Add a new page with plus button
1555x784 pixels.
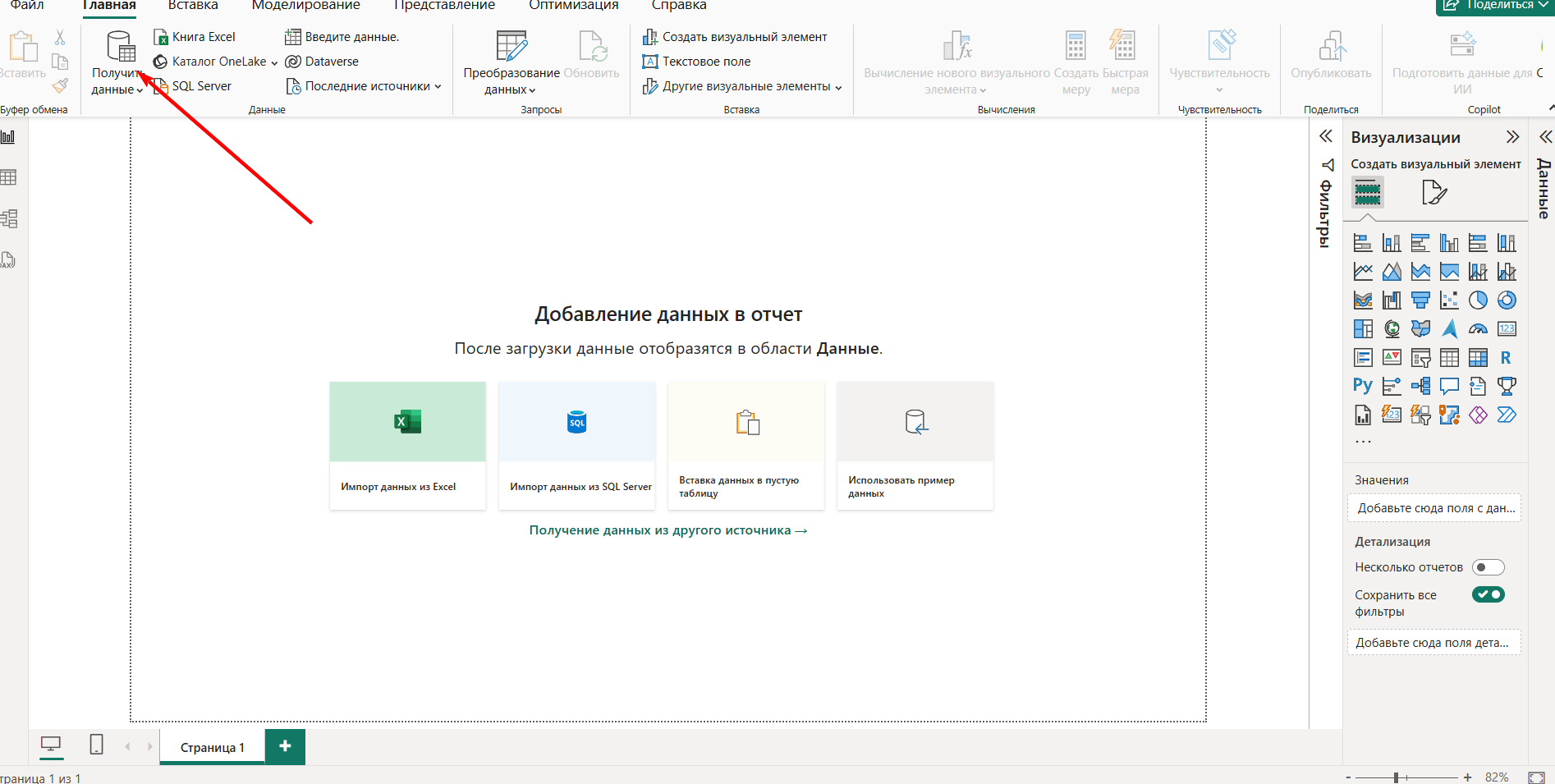pyautogui.click(x=285, y=746)
